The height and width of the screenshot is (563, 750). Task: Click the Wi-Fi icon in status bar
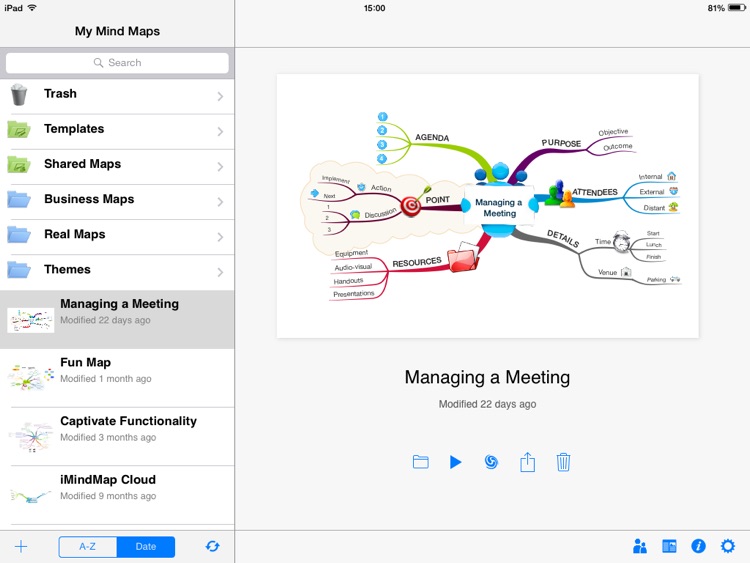coord(32,8)
